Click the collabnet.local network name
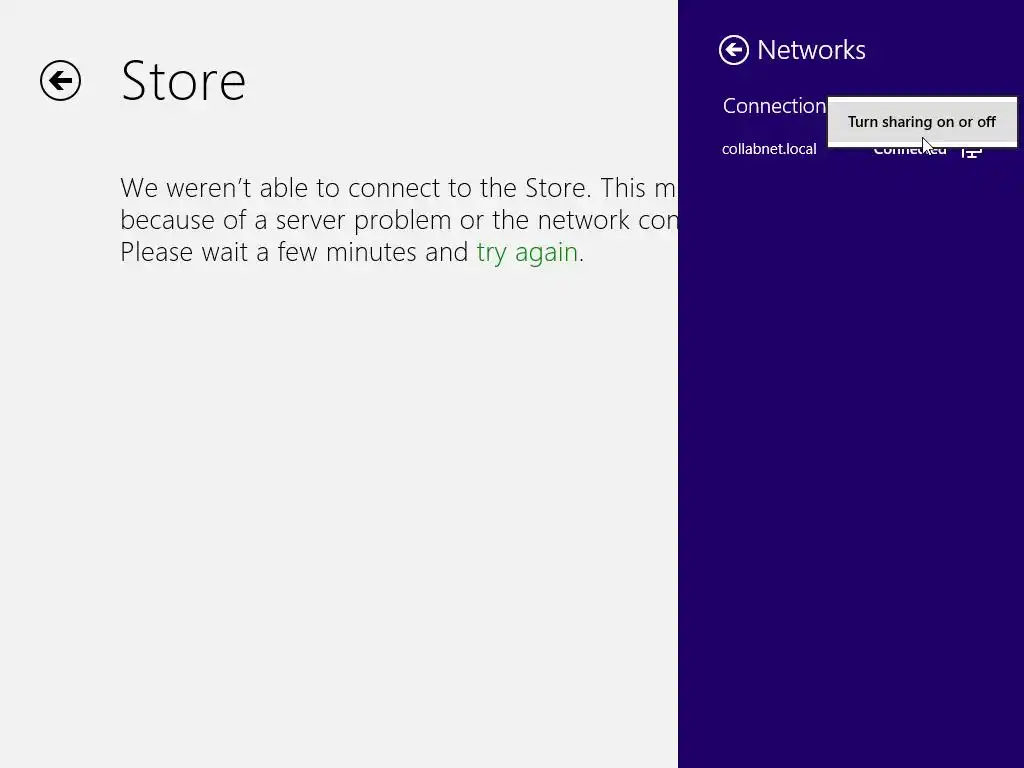This screenshot has width=1024, height=768. (x=769, y=149)
